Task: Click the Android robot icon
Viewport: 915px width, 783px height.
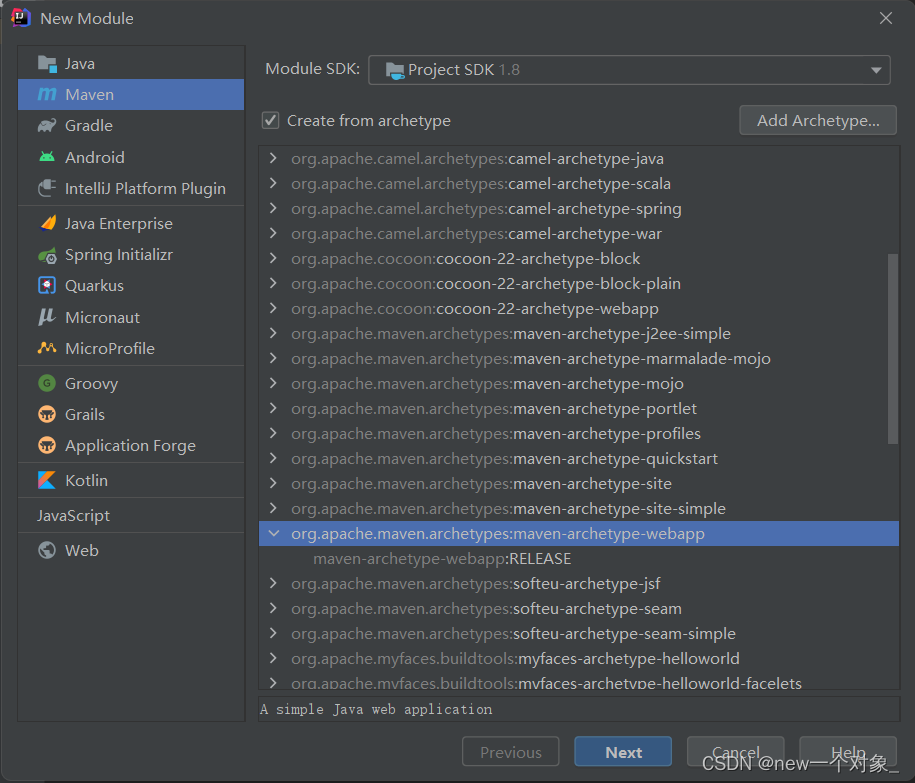Action: click(47, 157)
